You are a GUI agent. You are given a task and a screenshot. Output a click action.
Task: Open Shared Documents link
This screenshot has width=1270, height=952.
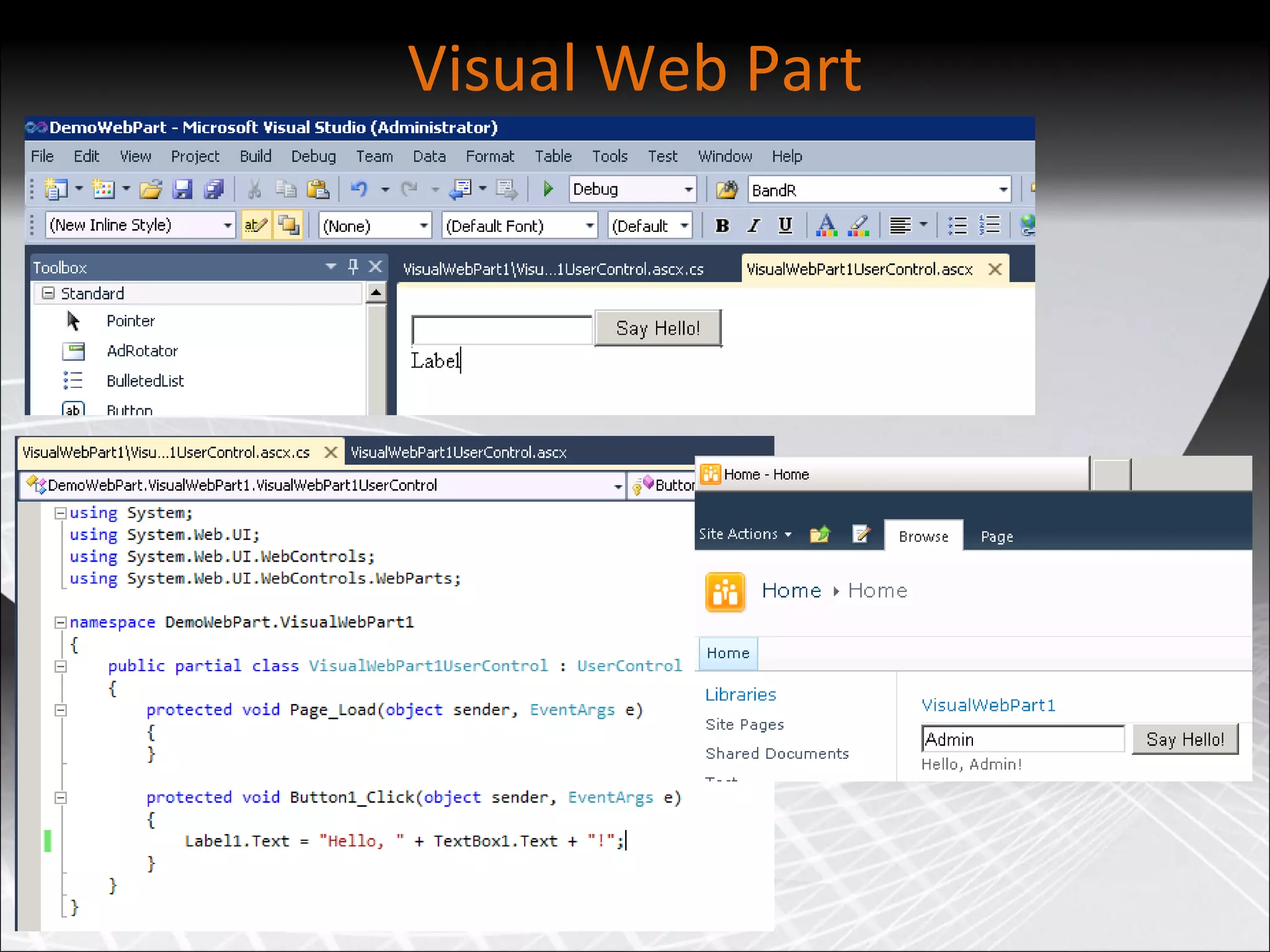(777, 754)
